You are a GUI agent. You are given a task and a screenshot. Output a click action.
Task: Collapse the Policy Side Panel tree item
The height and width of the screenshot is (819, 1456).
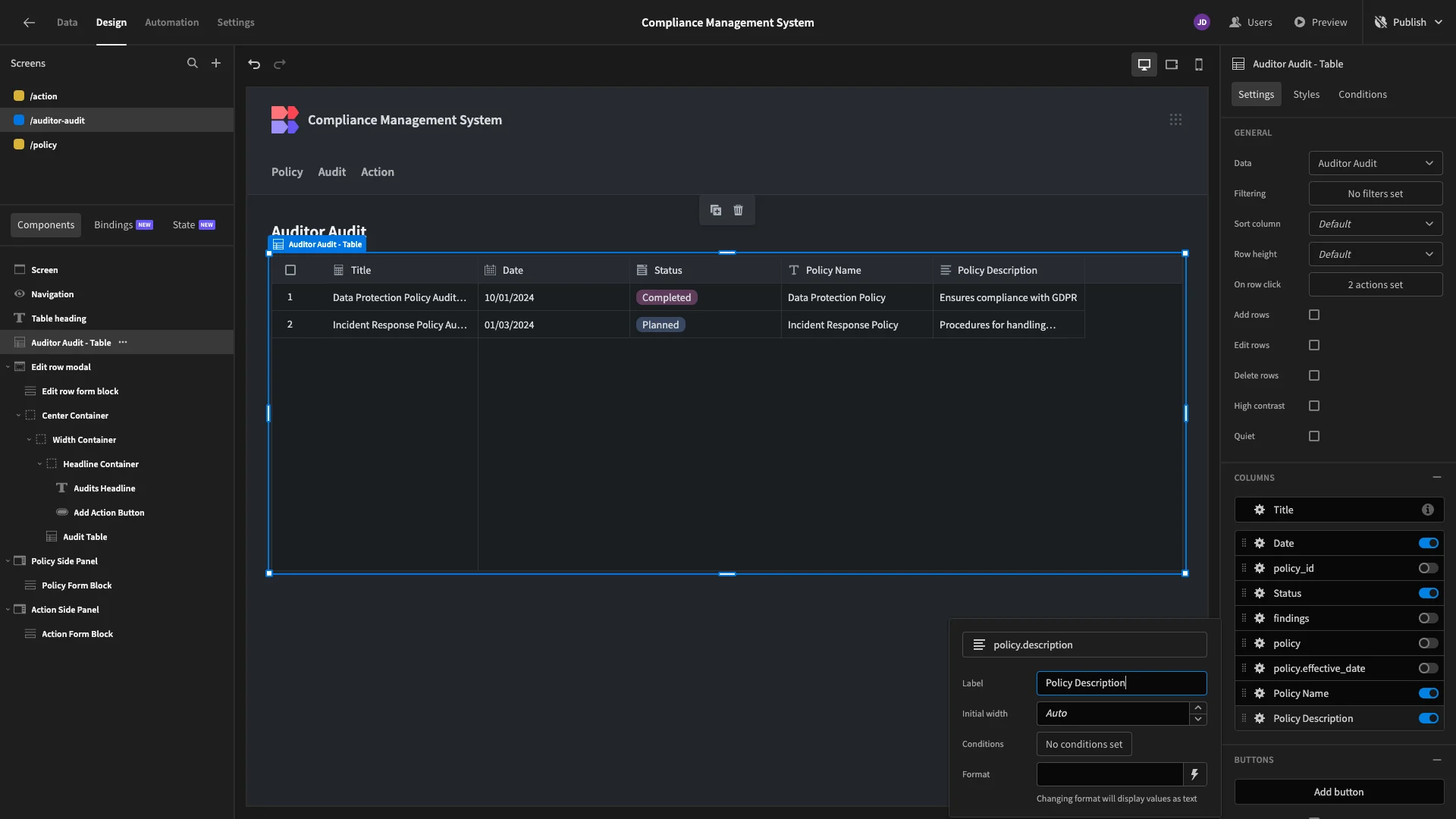[8, 561]
